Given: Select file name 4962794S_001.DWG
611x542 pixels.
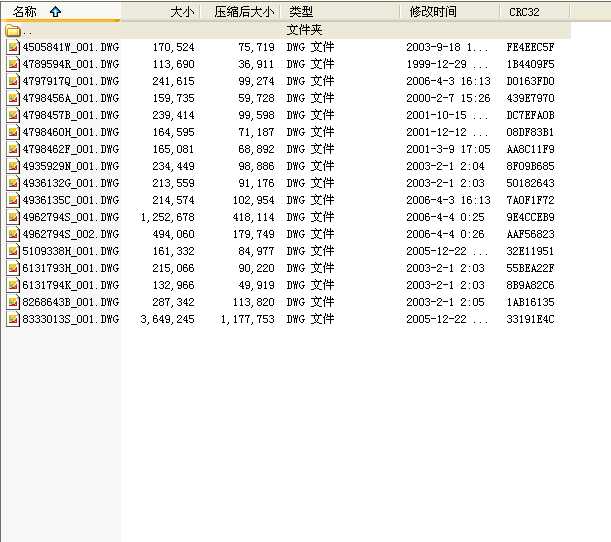Looking at the screenshot, I should 71,217.
